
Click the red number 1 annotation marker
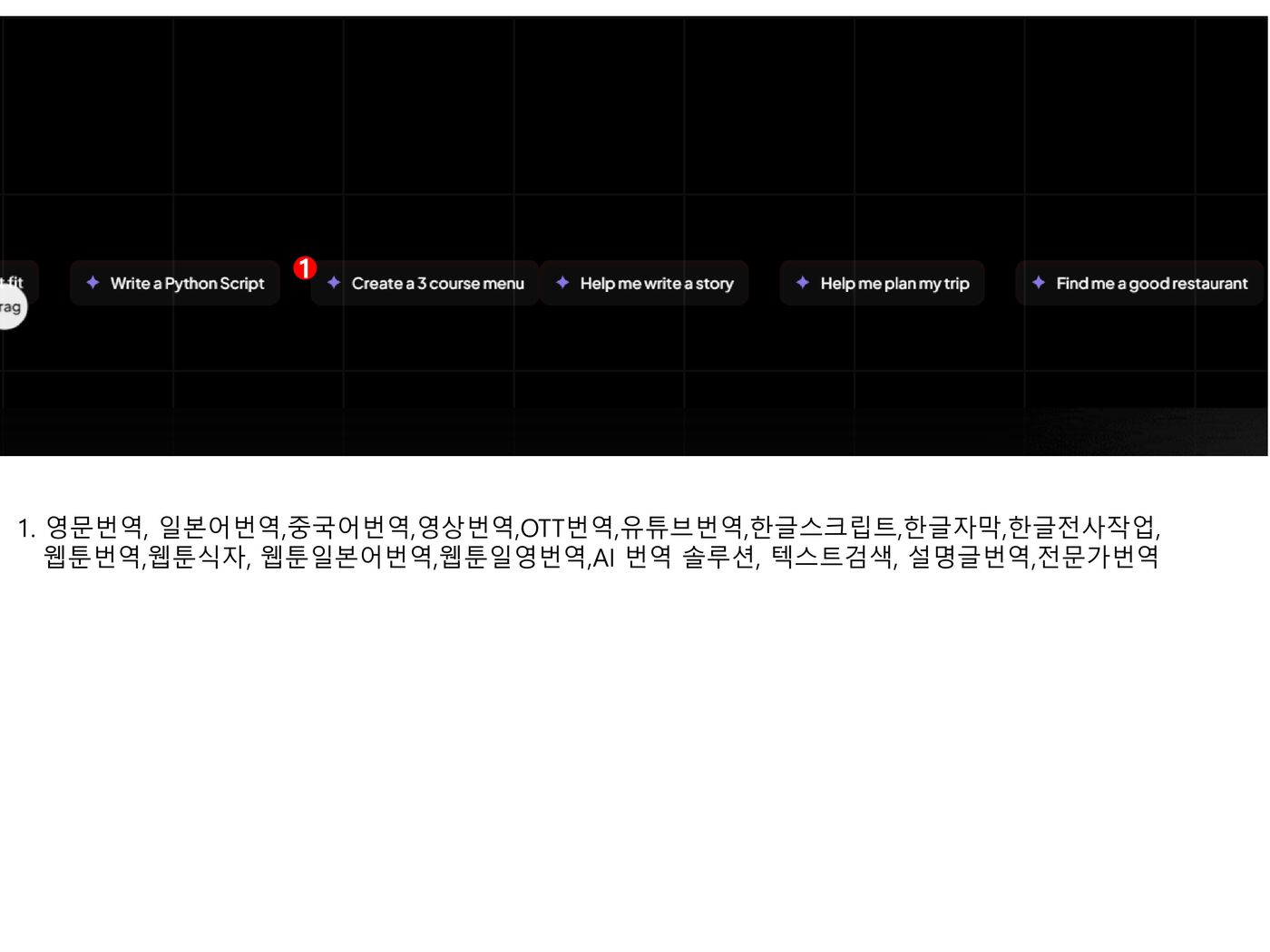(x=305, y=268)
